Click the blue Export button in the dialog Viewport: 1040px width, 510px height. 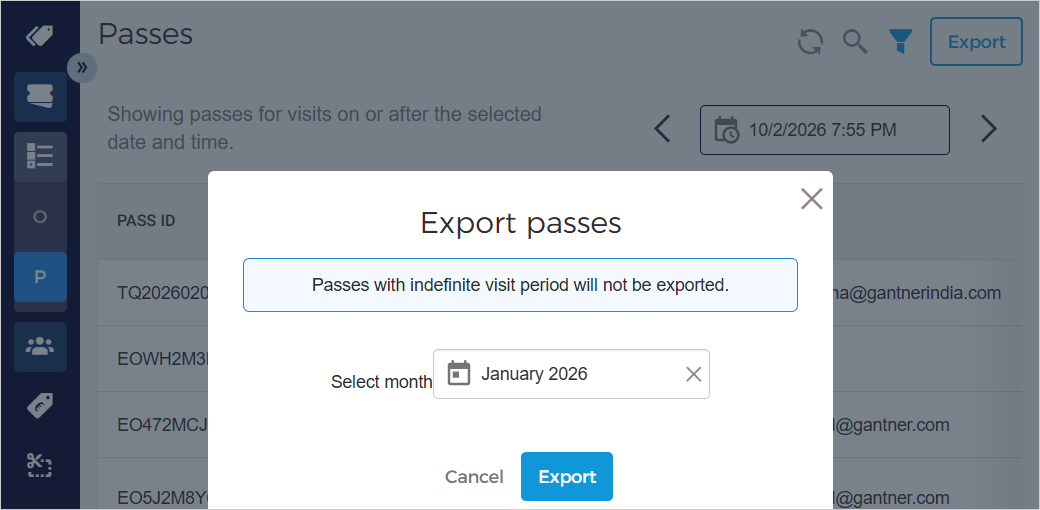tap(566, 477)
